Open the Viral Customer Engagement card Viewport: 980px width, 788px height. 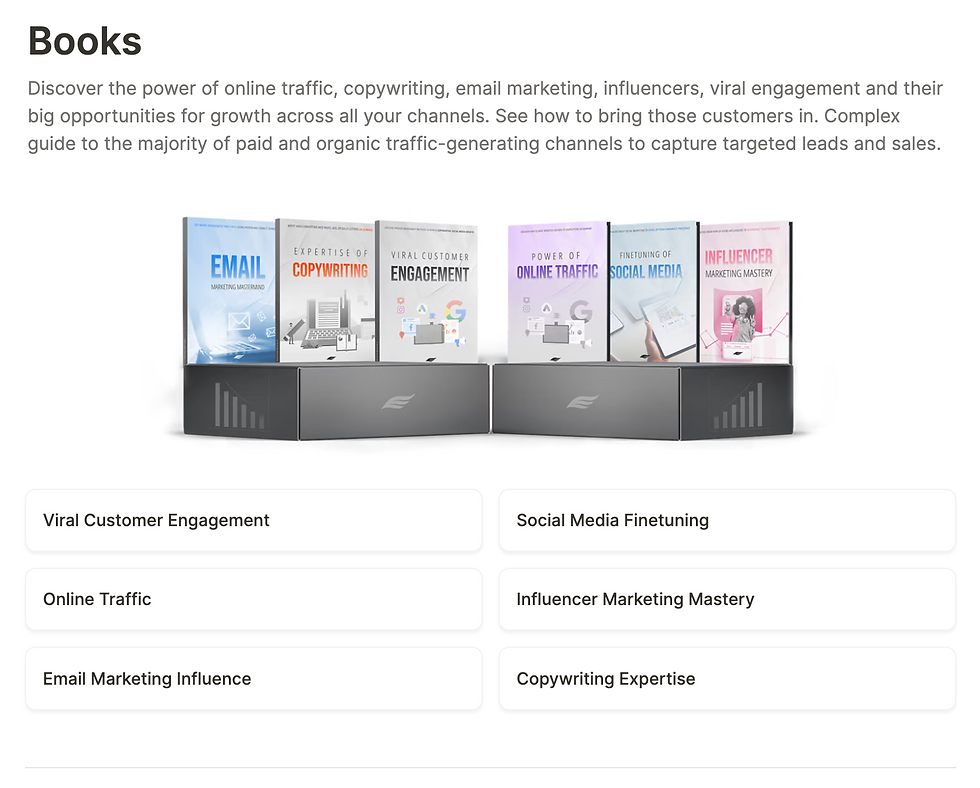pyautogui.click(x=254, y=521)
